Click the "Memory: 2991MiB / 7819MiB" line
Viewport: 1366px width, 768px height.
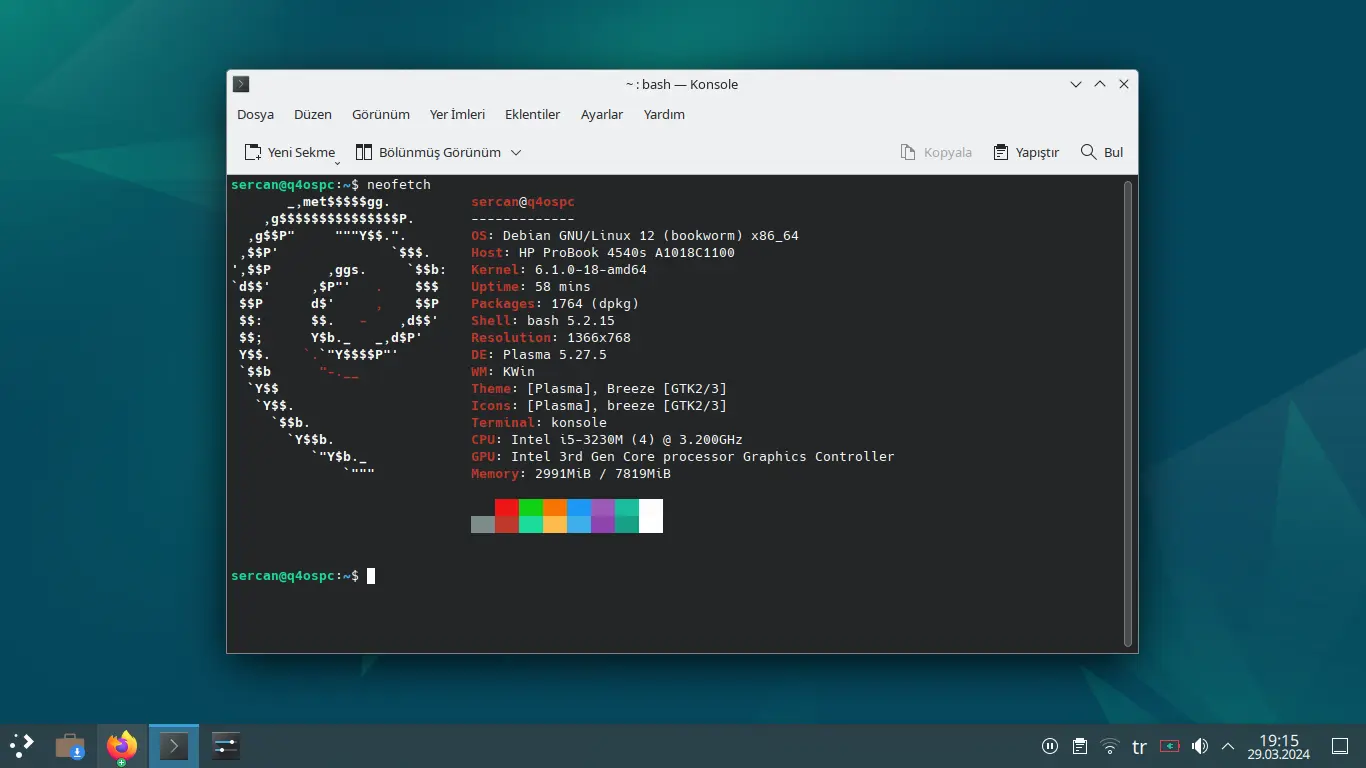571,474
